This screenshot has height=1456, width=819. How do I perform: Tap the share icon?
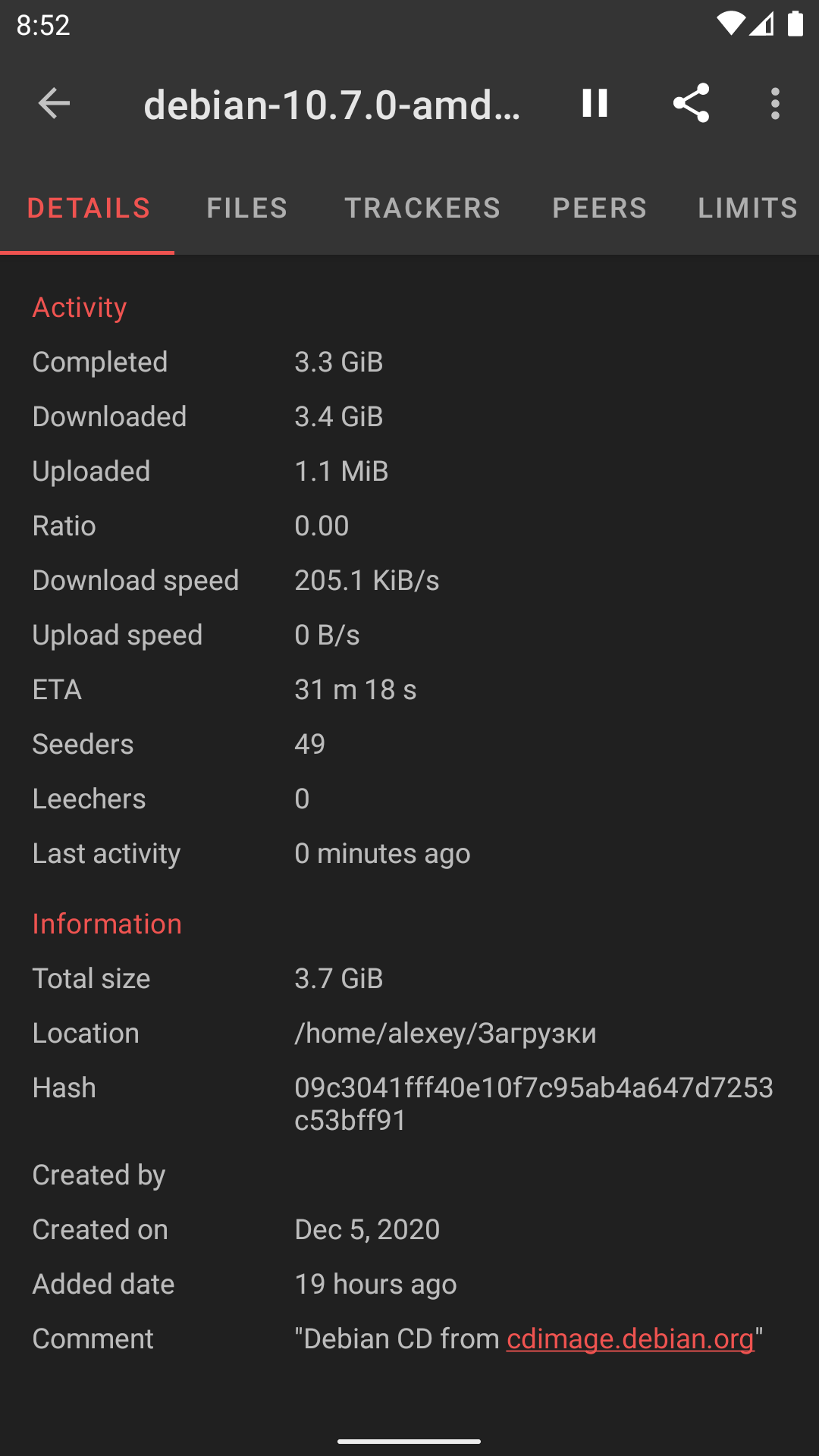(691, 103)
